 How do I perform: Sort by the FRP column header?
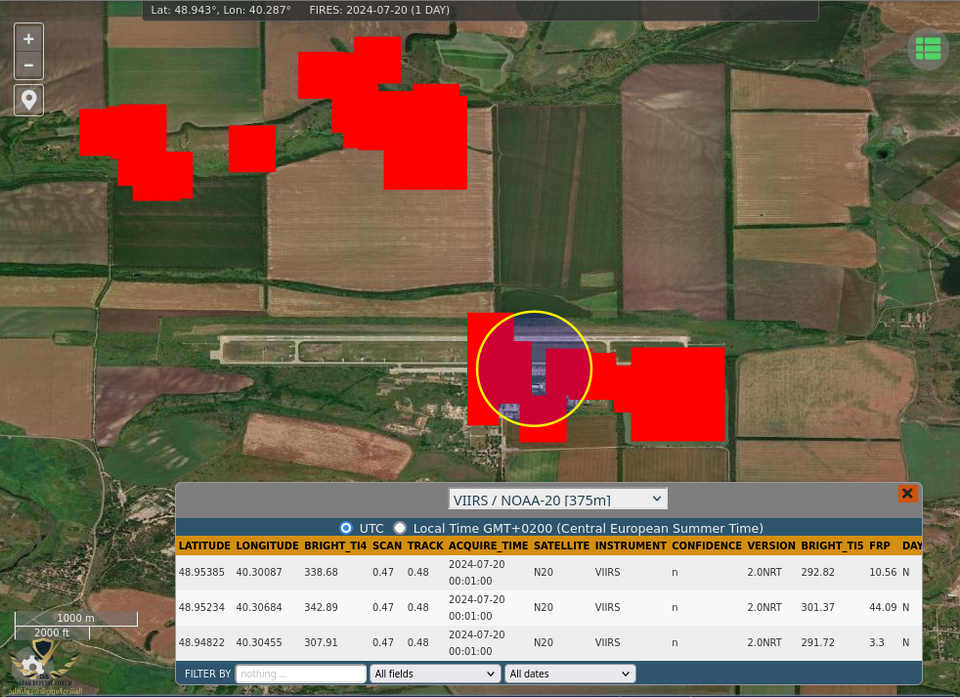[x=879, y=546]
